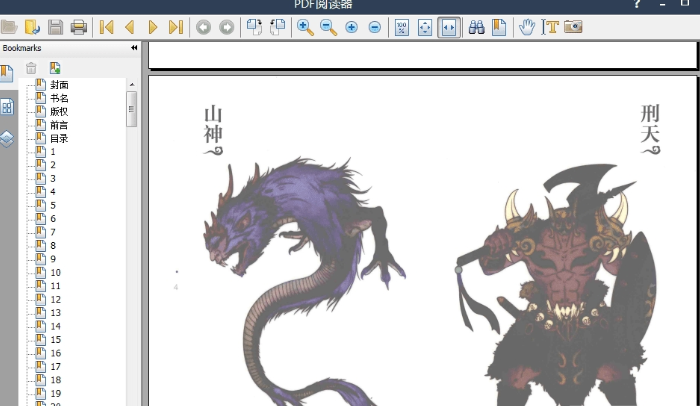This screenshot has width=700, height=406.
Task: Take a snapshot with the camera tool
Action: click(573, 27)
